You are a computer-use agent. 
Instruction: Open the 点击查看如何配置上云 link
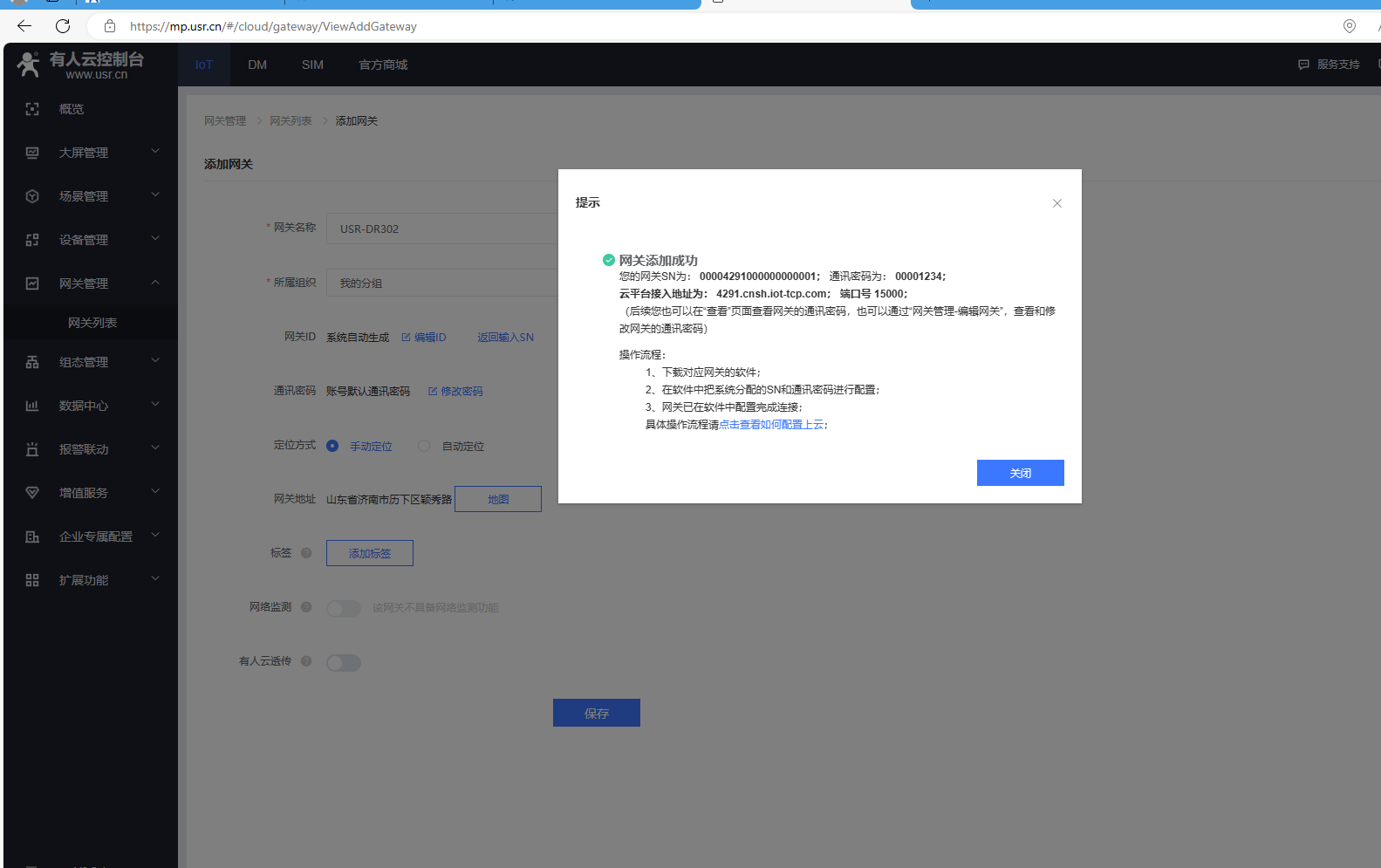pyautogui.click(x=771, y=425)
